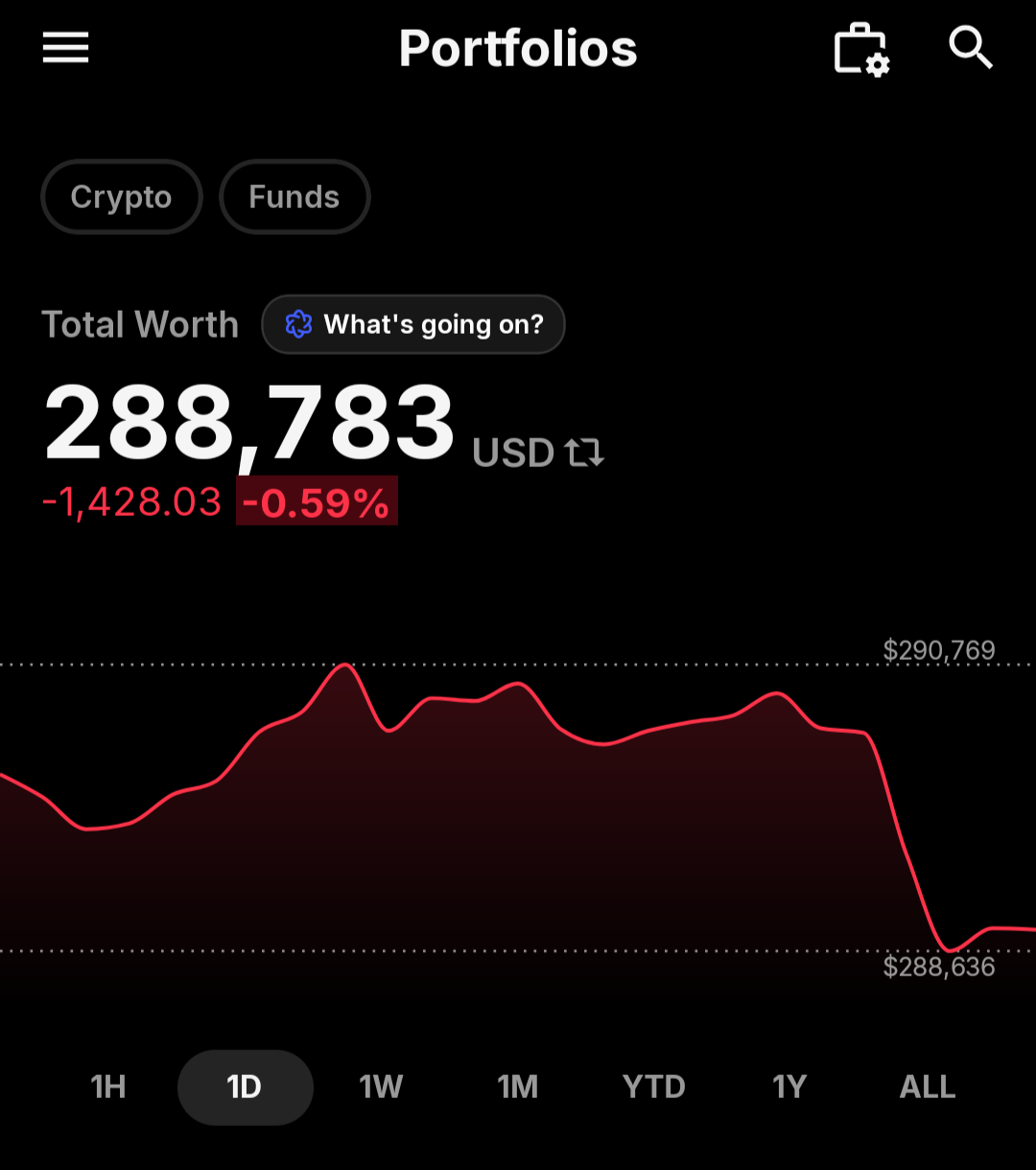Tap the search magnifier icon

point(971,48)
